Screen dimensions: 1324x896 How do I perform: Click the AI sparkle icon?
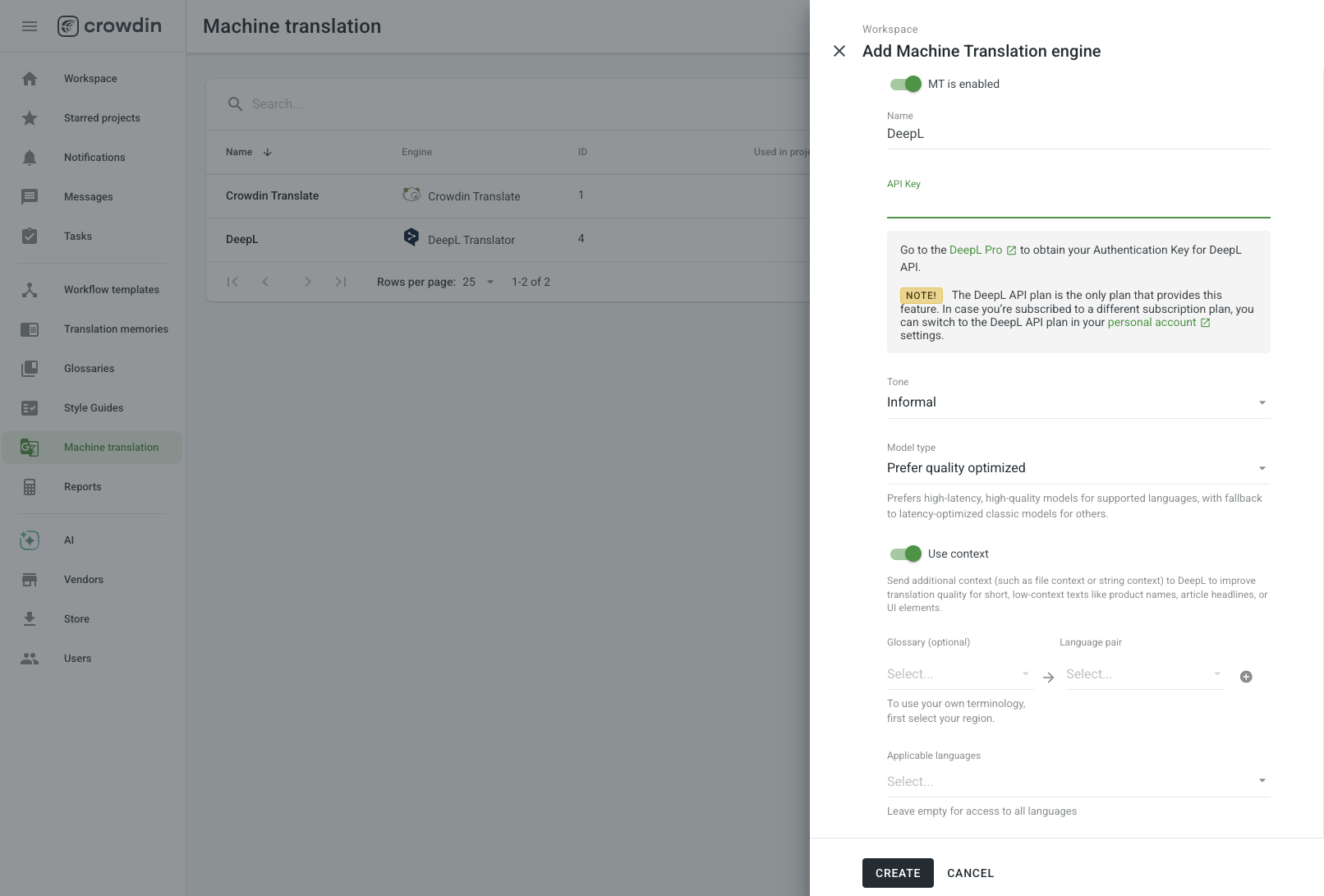(x=30, y=540)
